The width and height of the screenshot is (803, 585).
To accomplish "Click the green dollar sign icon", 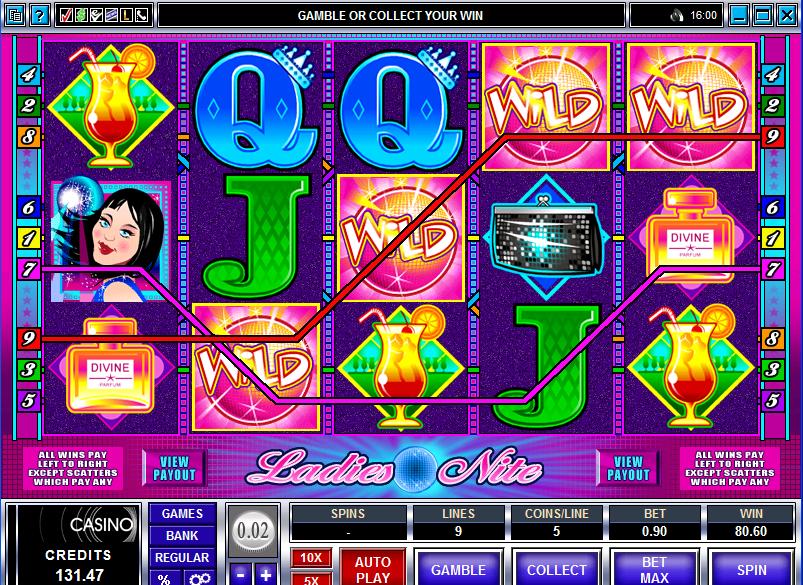I will point(81,15).
